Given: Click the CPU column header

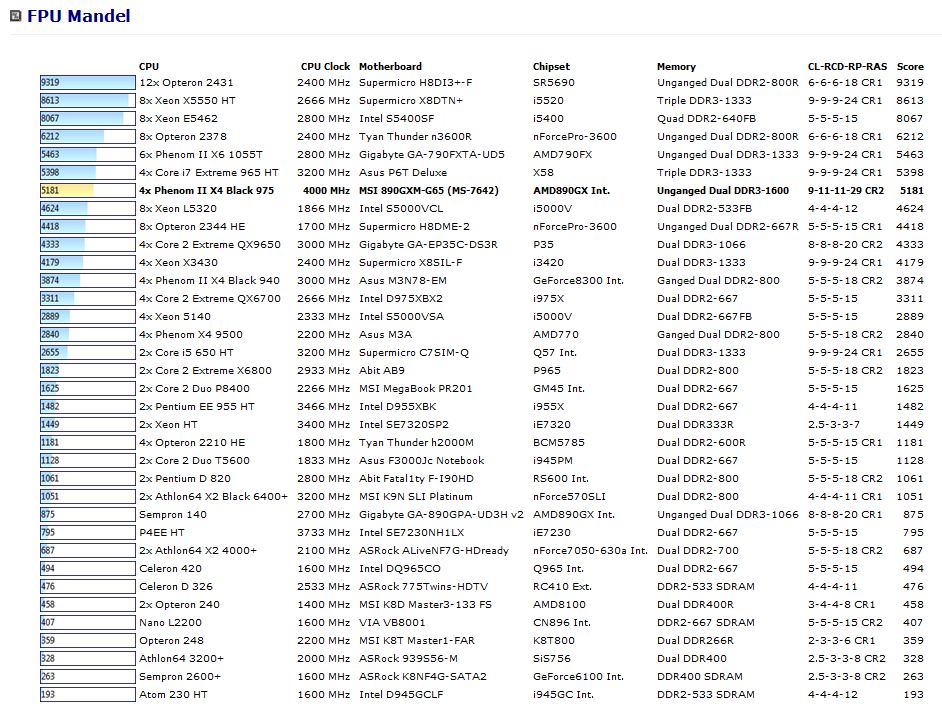Looking at the screenshot, I should point(149,67).
